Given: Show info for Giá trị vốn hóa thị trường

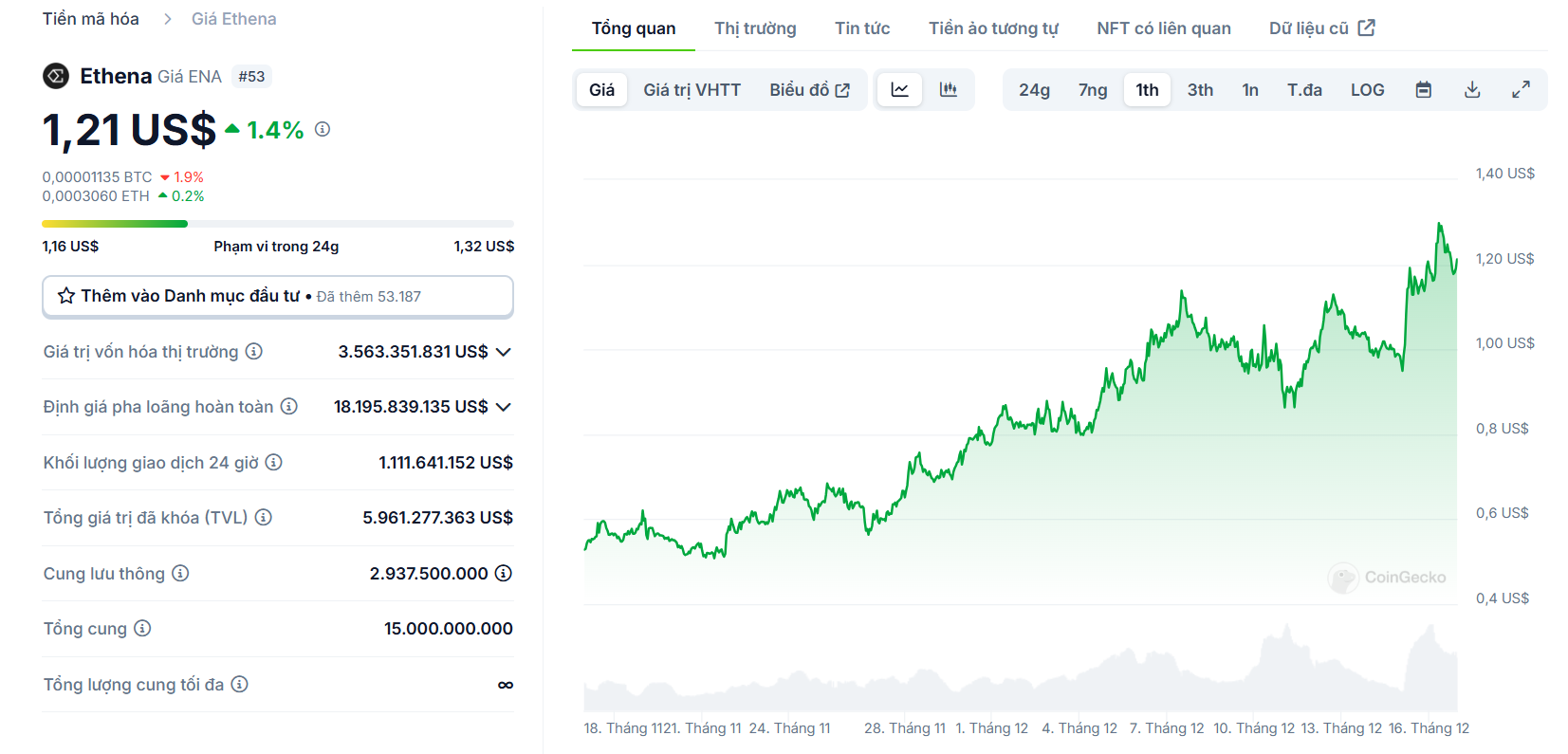Looking at the screenshot, I should [254, 351].
